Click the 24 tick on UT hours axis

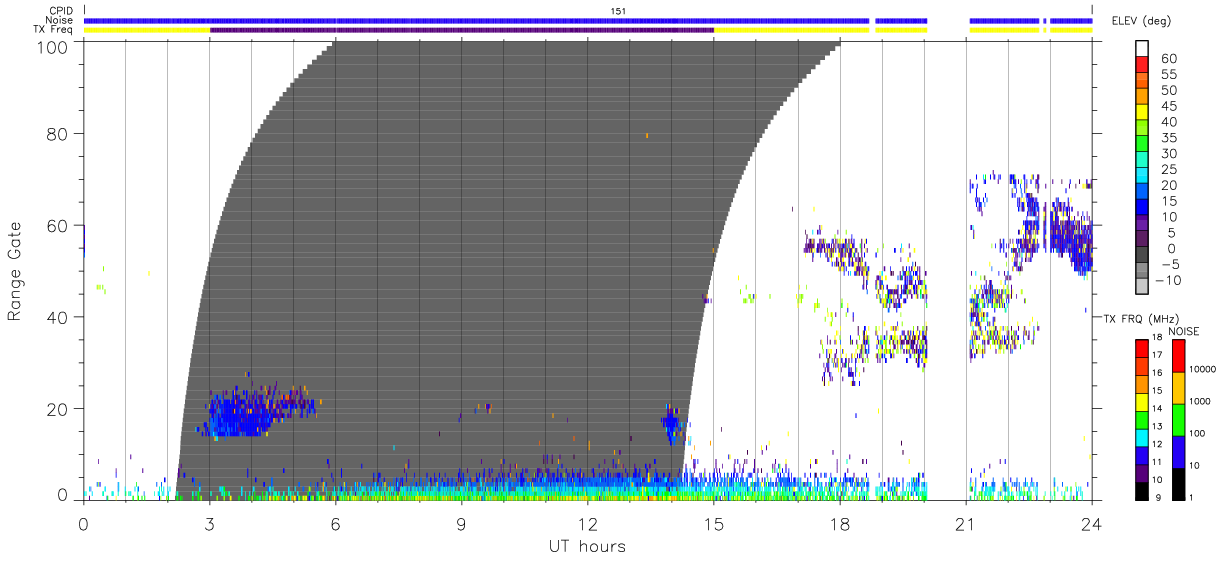1091,523
